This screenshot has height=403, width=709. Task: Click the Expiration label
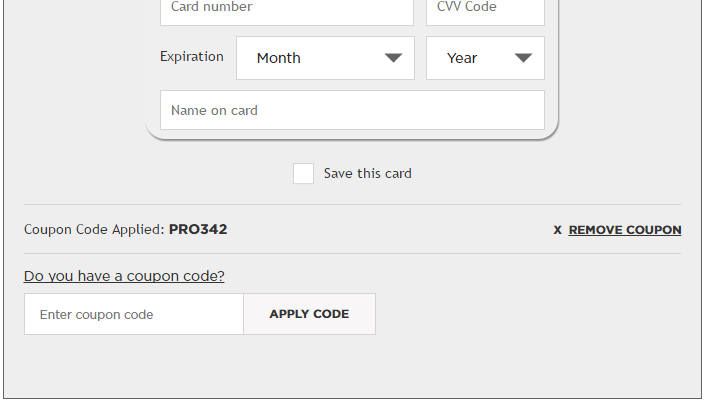192,57
